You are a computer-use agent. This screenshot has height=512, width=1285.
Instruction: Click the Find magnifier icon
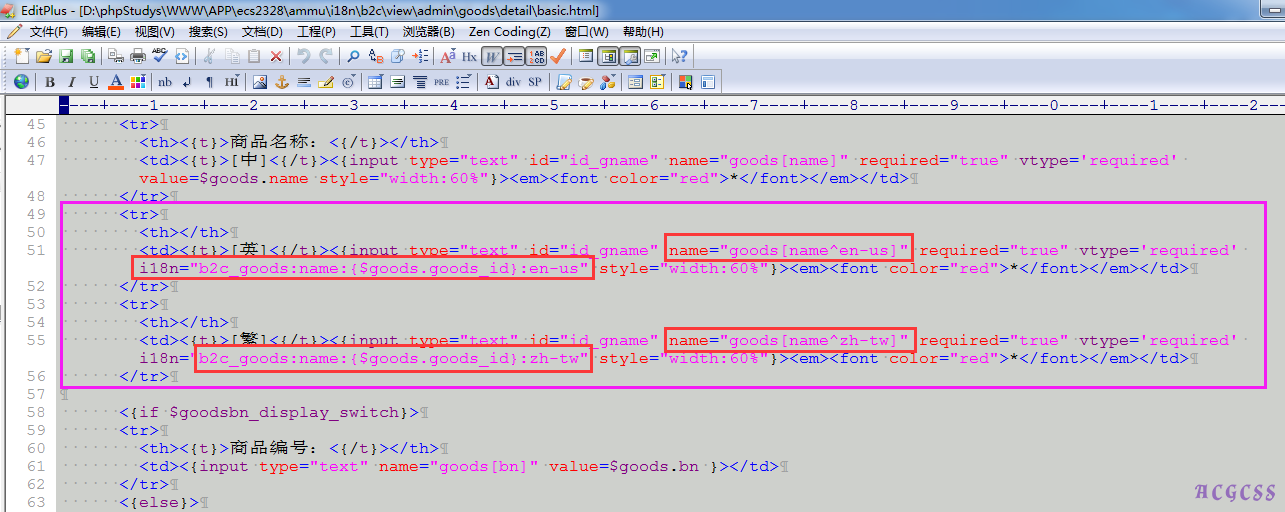(353, 56)
